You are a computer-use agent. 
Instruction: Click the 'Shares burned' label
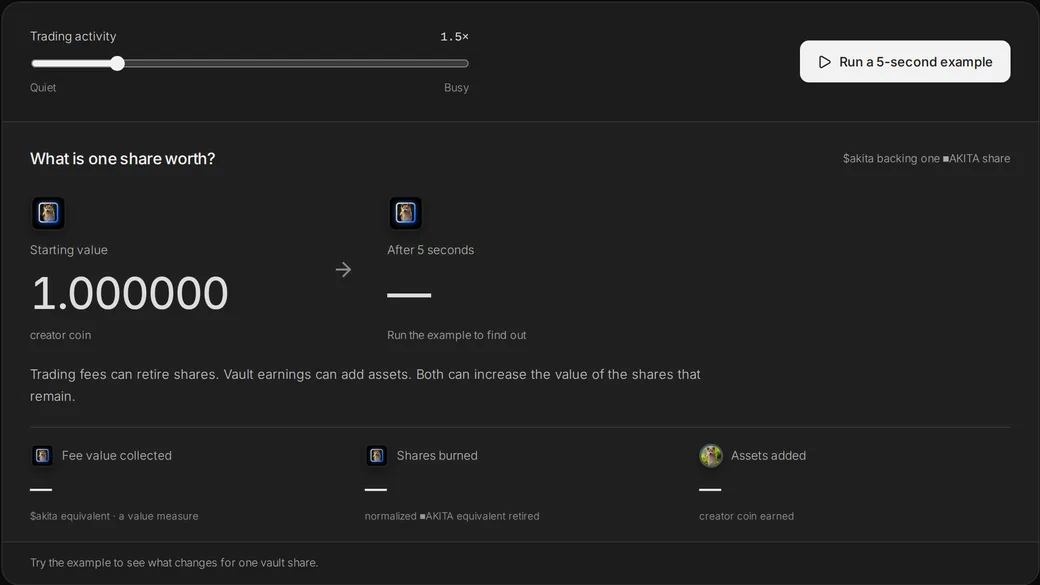437,456
